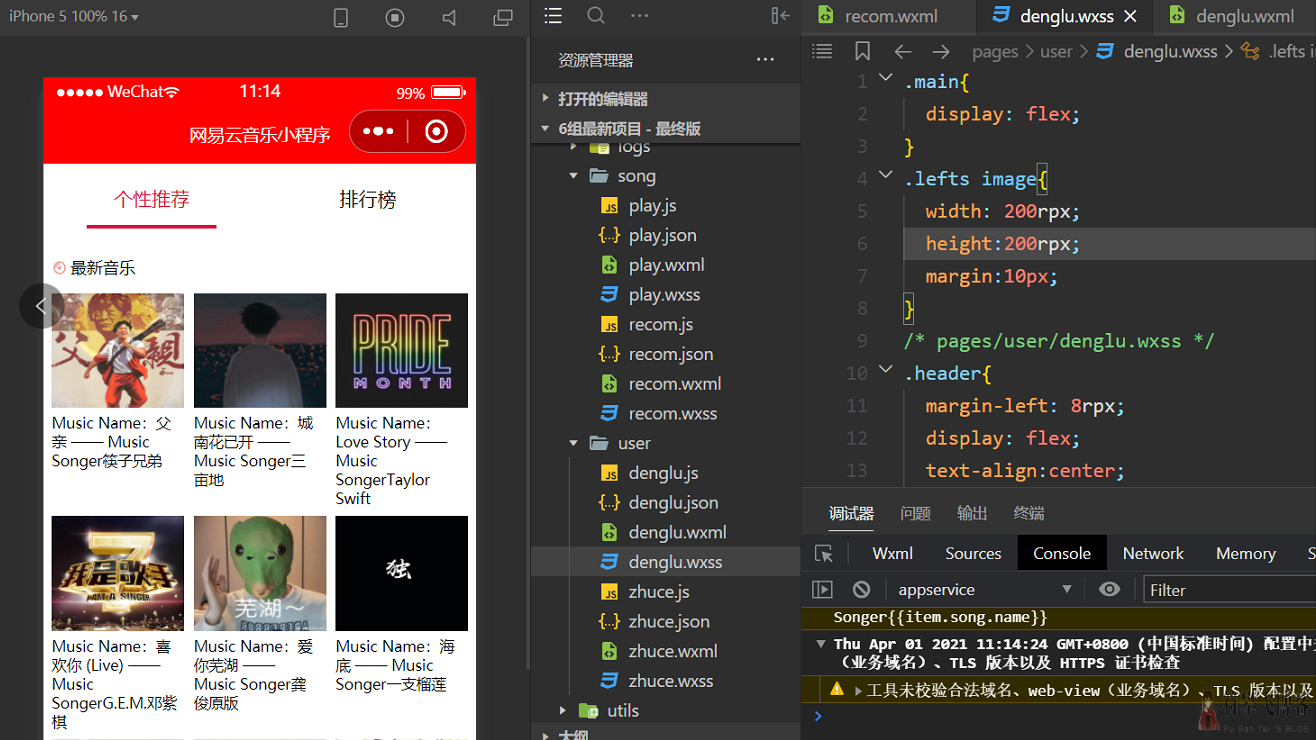The height and width of the screenshot is (740, 1316).
Task: Expand the warning message arrow in console
Action: tap(858, 690)
